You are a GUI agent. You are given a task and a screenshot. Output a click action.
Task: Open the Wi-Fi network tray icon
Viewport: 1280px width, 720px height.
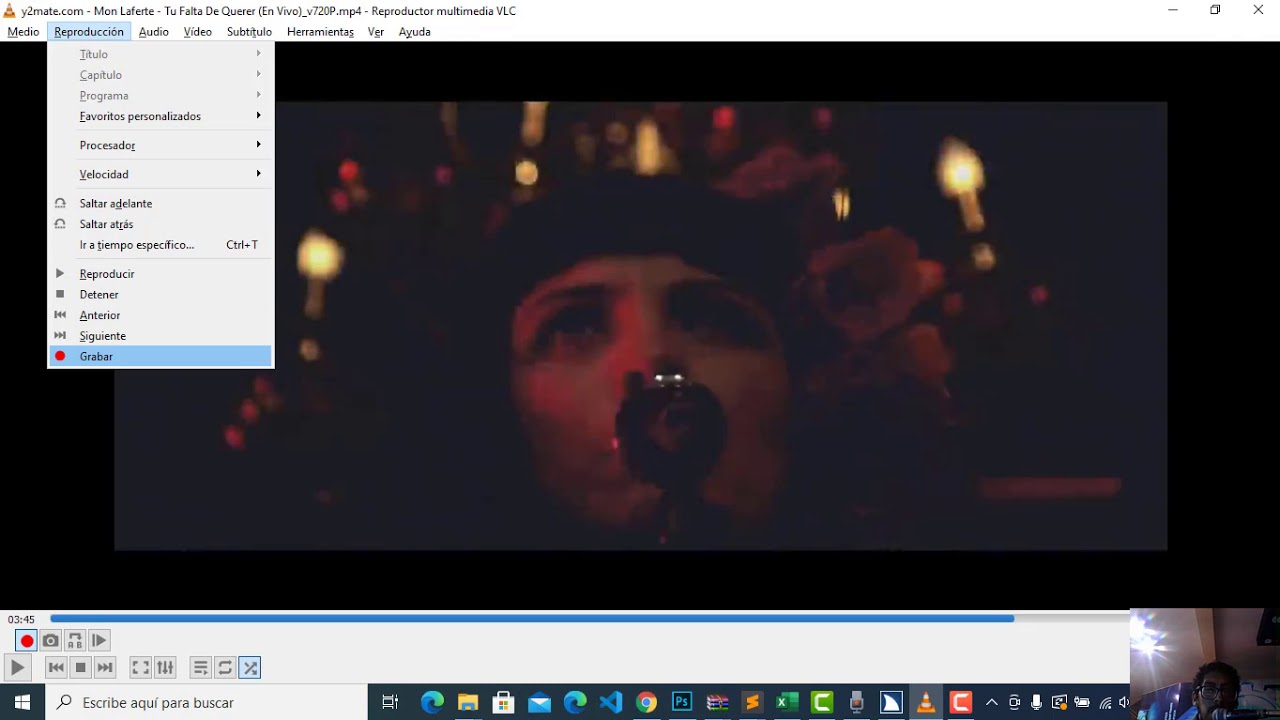point(1105,702)
